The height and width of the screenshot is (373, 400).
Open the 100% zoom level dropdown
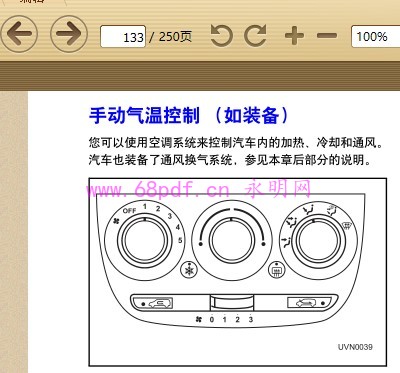pyautogui.click(x=375, y=36)
